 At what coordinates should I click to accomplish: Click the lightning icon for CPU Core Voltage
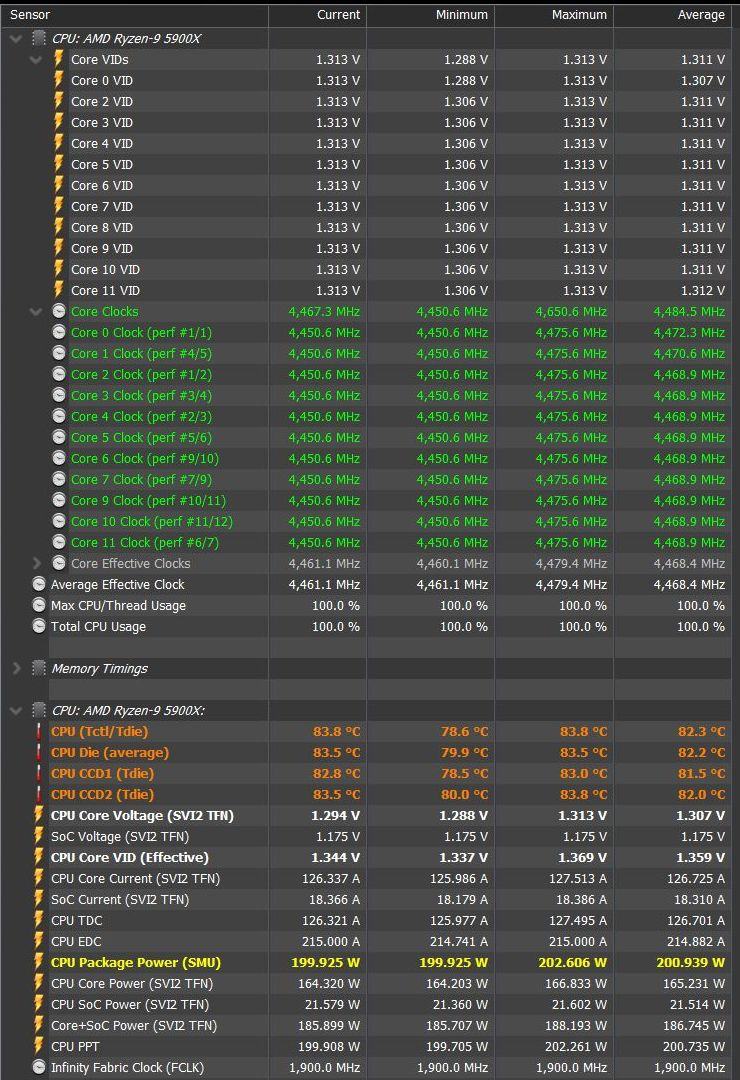click(39, 815)
